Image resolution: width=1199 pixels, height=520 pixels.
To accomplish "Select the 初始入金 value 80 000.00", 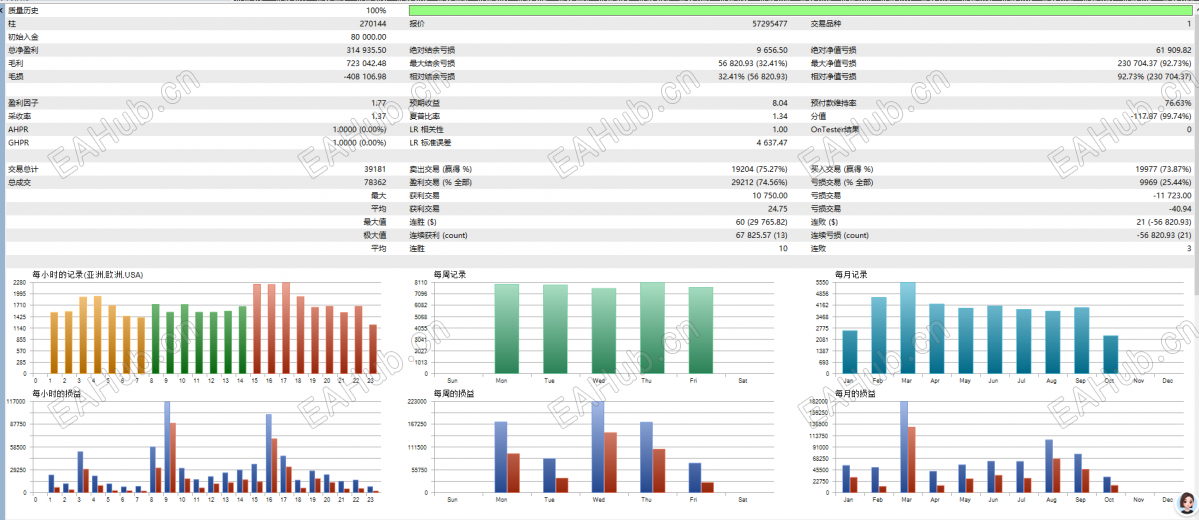I will point(369,37).
